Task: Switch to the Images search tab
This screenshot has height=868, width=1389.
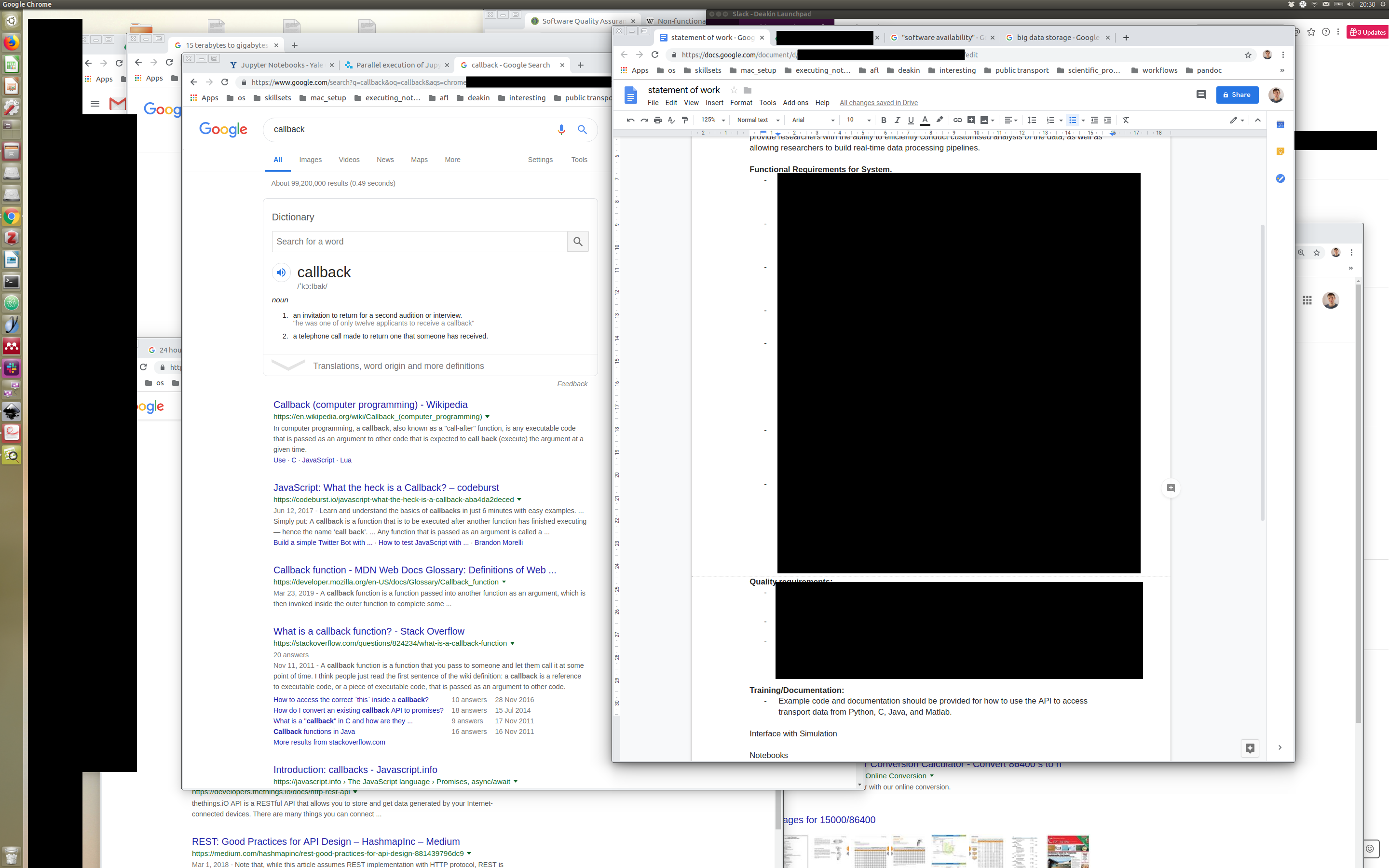Action: 310,160
